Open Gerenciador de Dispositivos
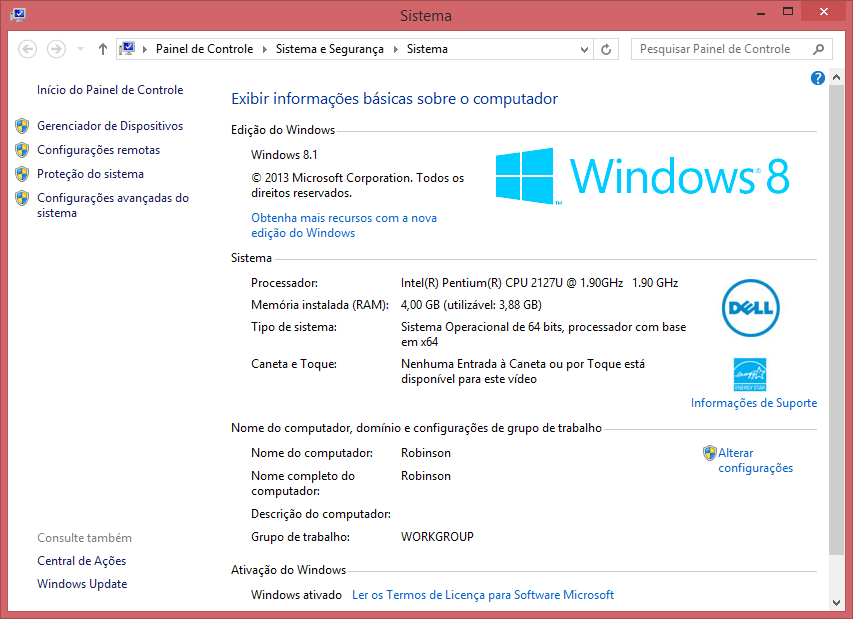 click(110, 126)
